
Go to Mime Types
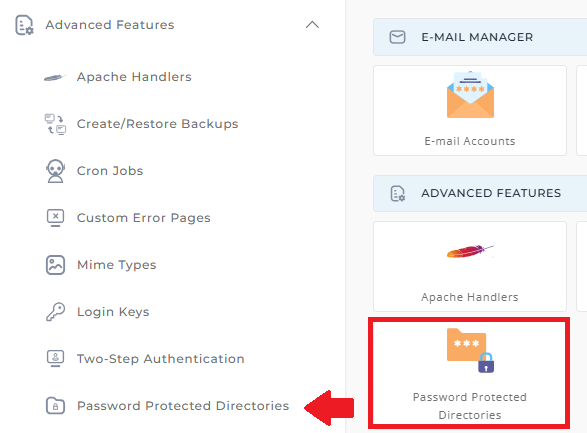pos(116,265)
